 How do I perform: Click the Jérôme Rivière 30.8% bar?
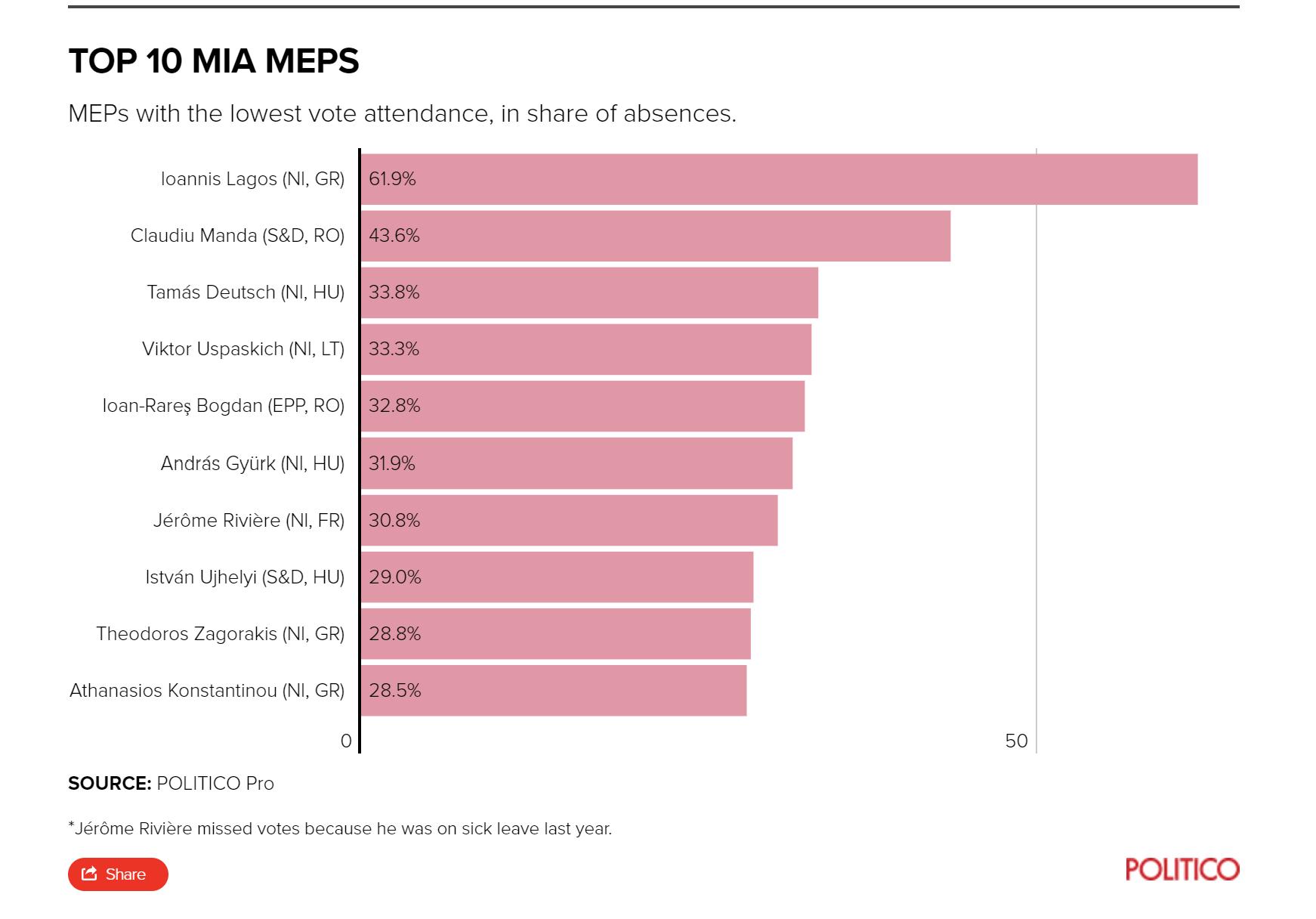click(569, 520)
